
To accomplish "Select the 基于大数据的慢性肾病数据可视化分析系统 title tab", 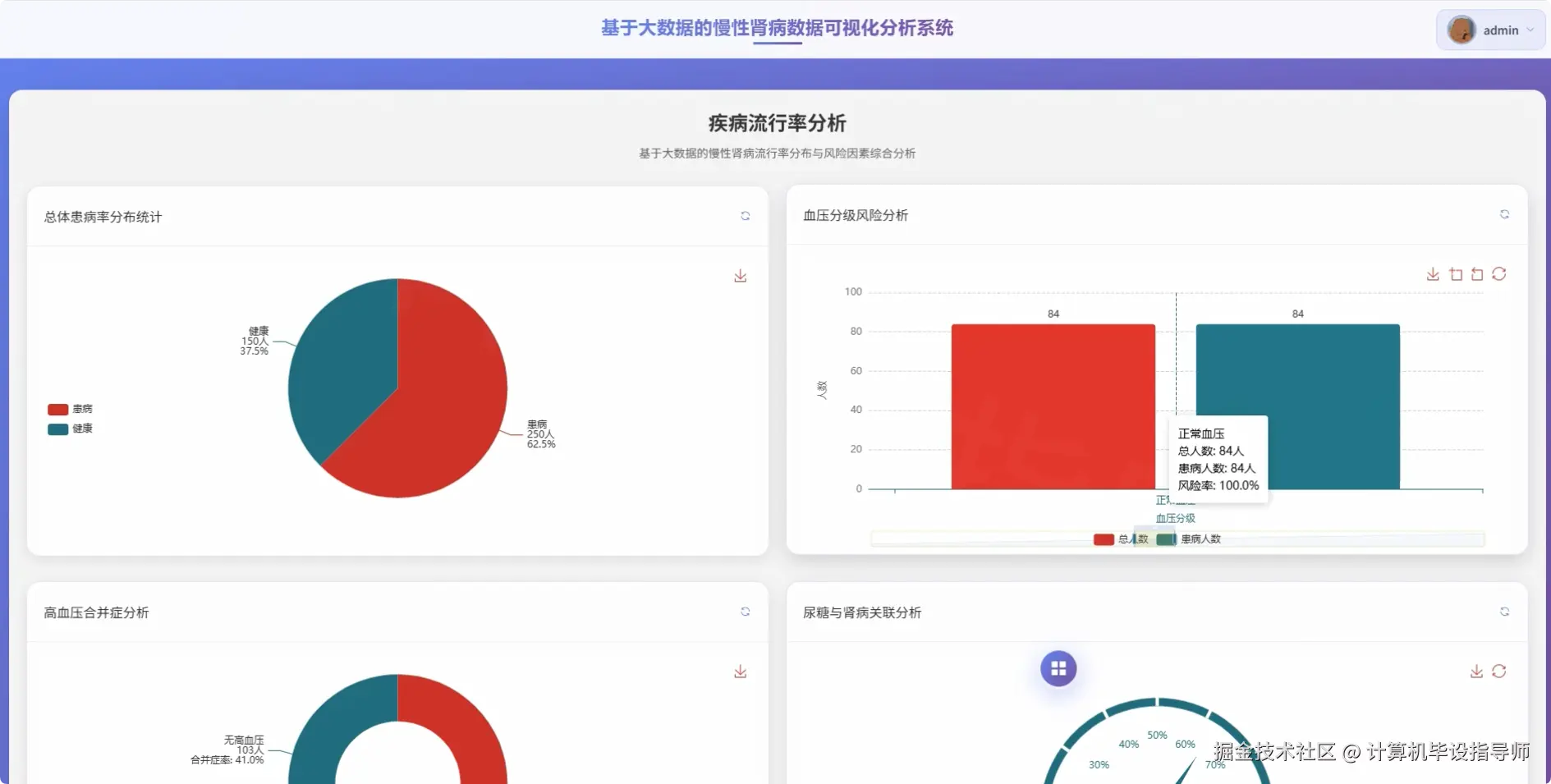I will coord(777,29).
